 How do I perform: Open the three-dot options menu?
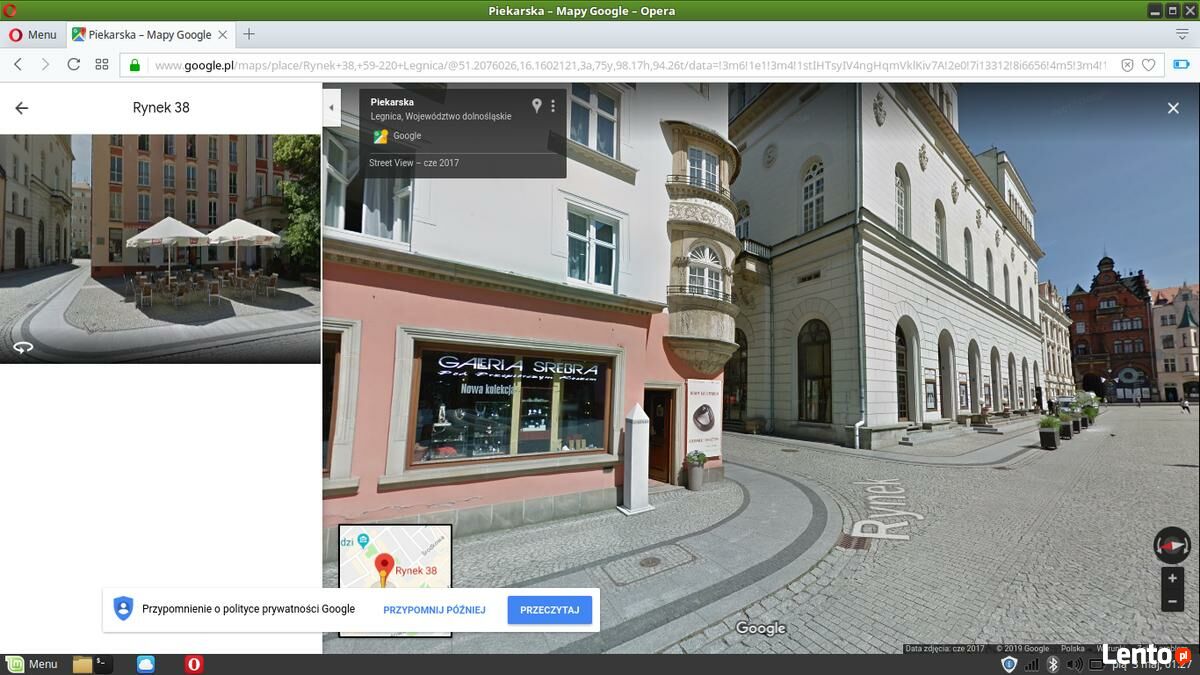pyautogui.click(x=553, y=105)
